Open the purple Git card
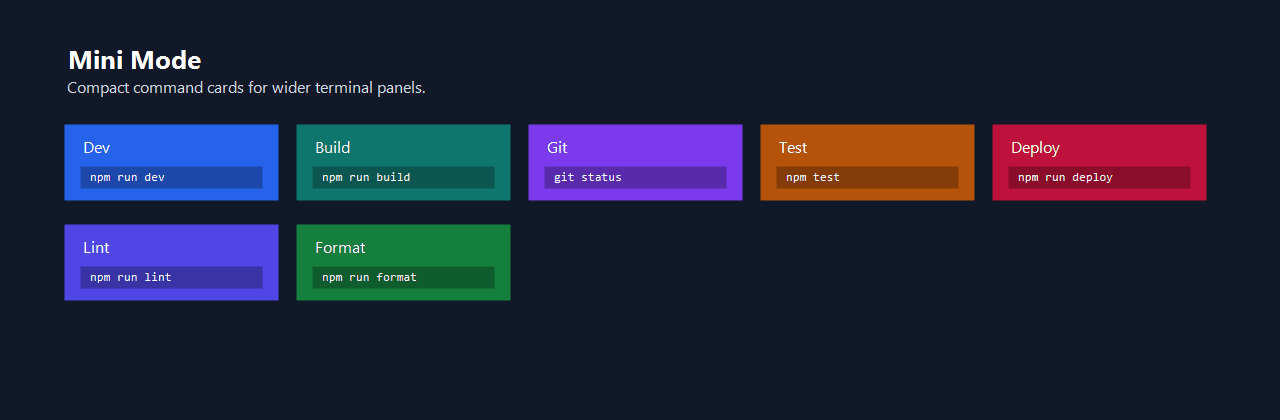The height and width of the screenshot is (420, 1280). 635,162
